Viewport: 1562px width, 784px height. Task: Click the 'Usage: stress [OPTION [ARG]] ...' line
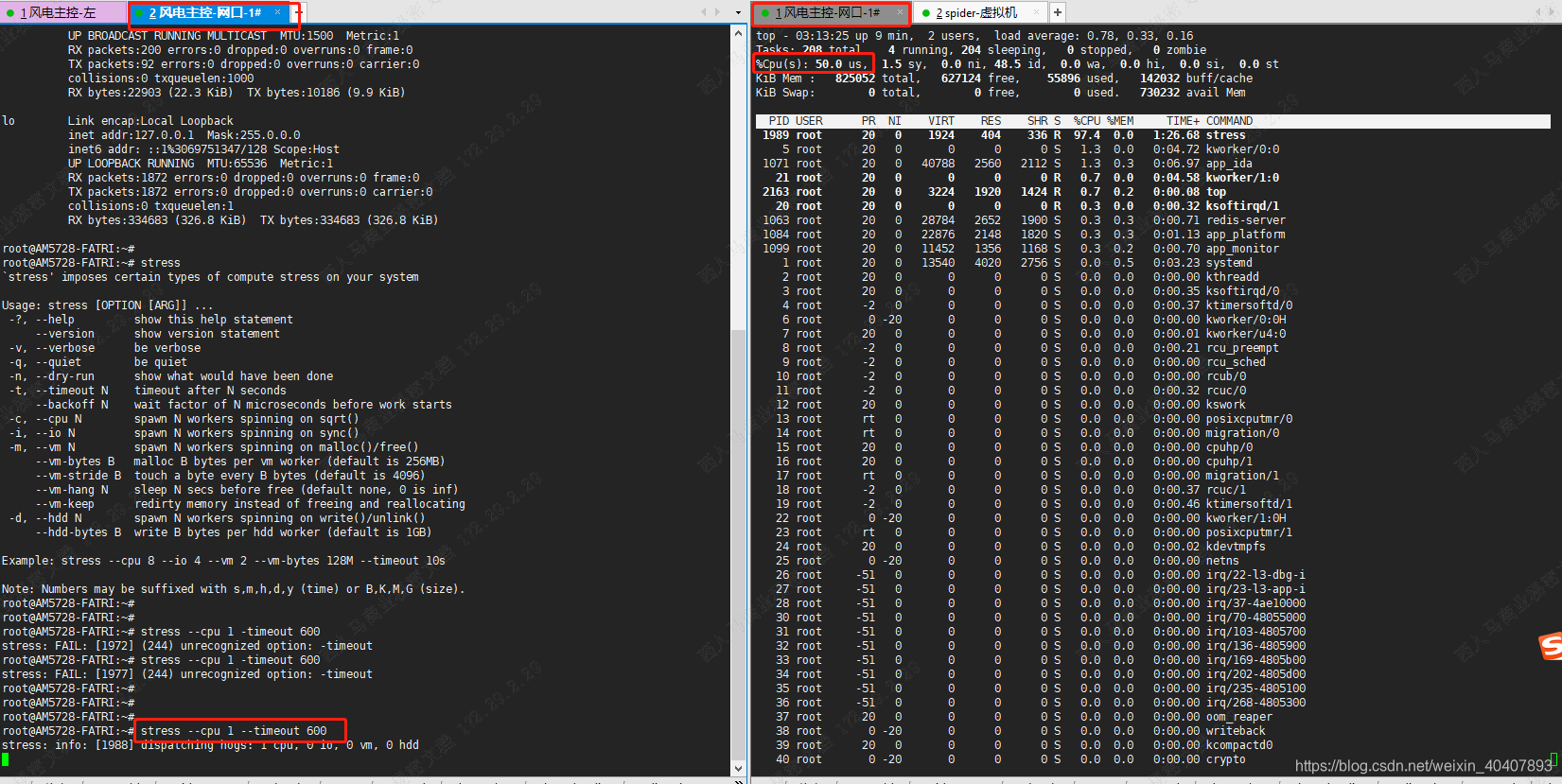(107, 305)
